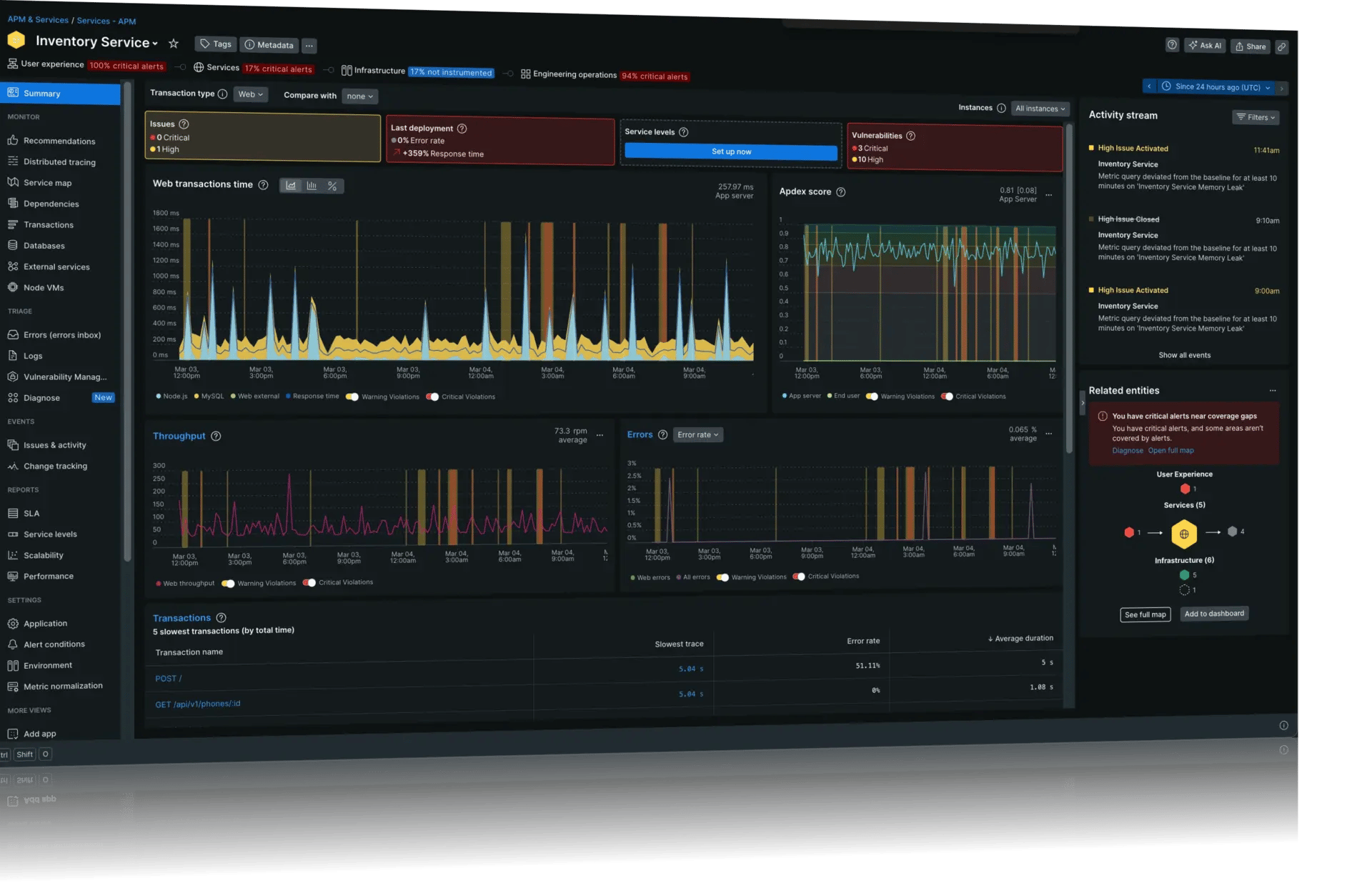Switch web transactions chart to bar view

point(312,186)
